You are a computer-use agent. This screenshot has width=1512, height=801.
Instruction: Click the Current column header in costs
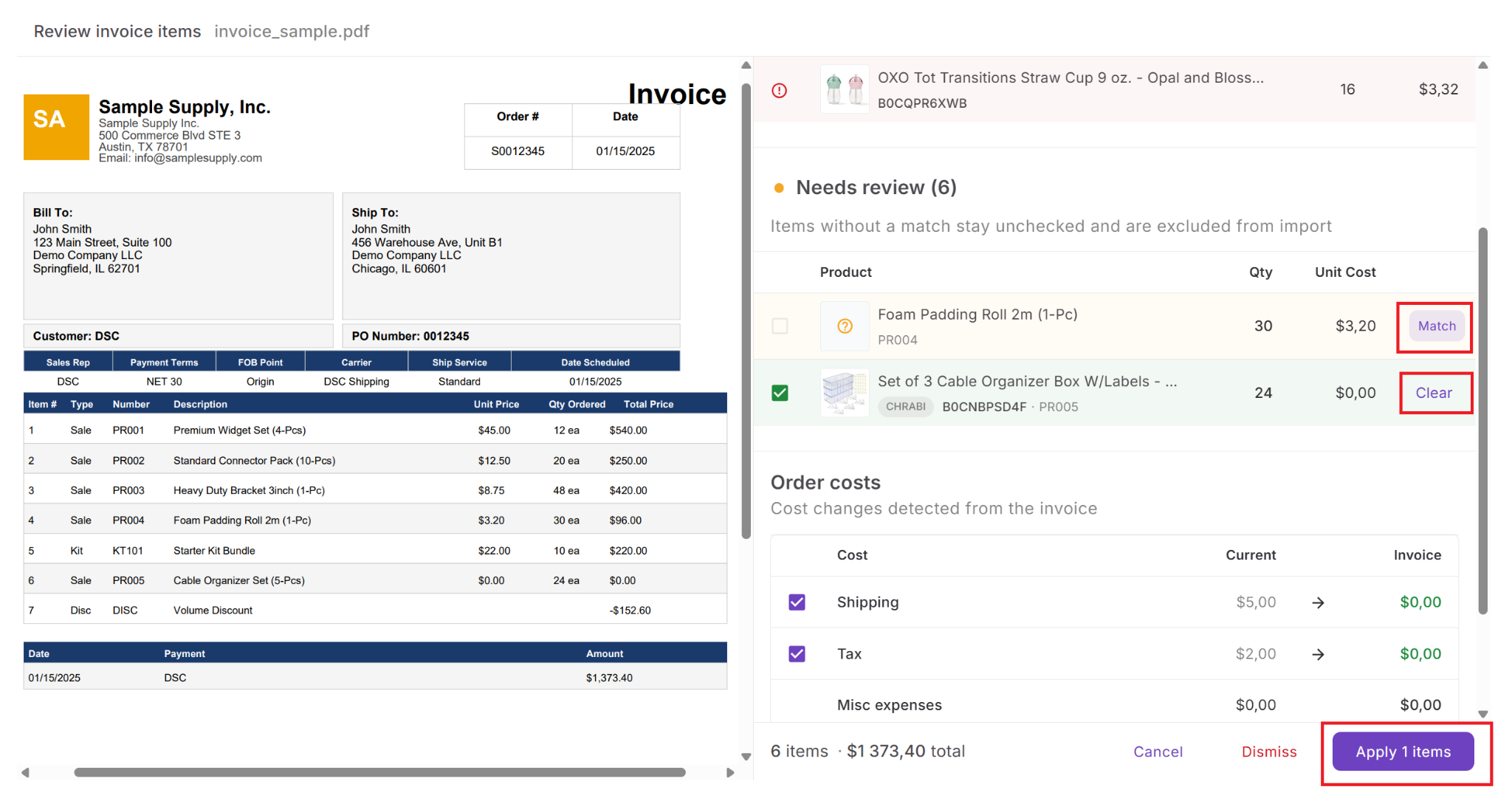click(1251, 555)
